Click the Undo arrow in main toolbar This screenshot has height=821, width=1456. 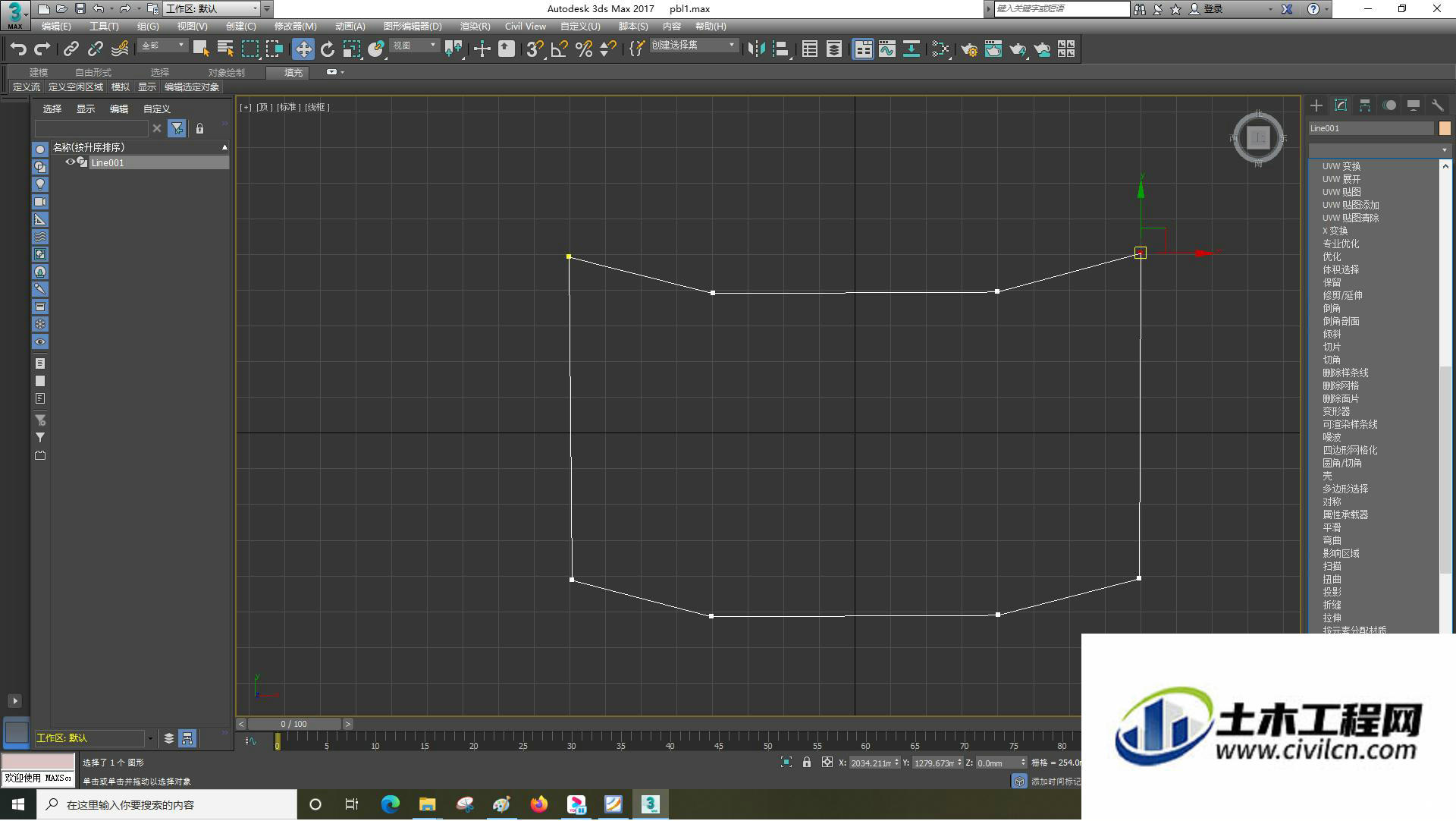coord(18,49)
